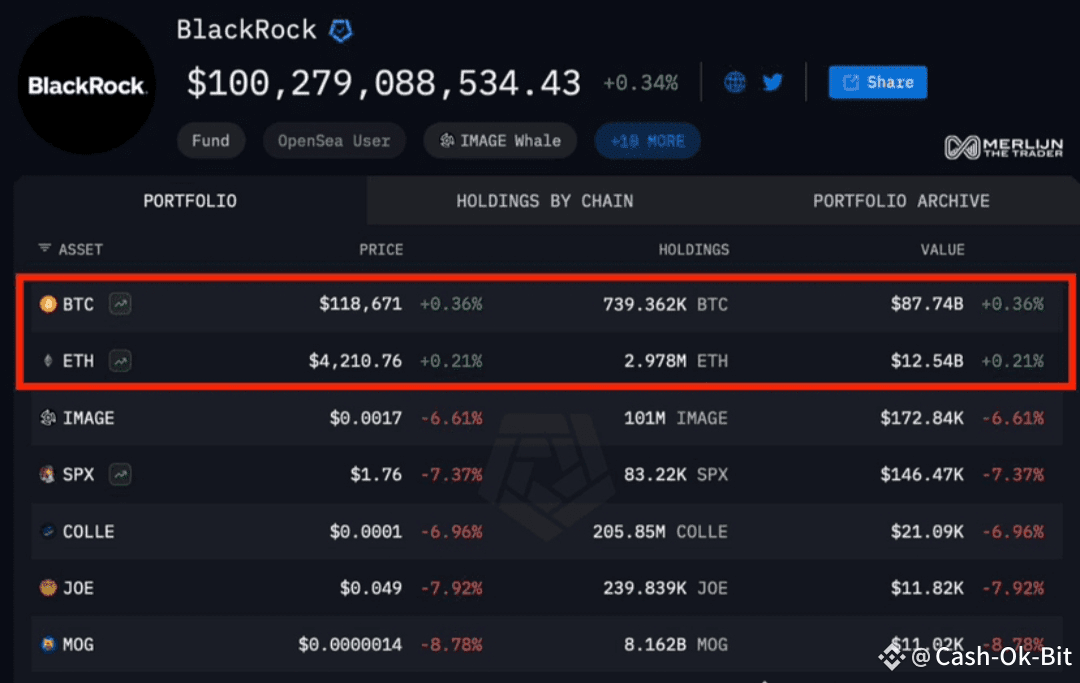This screenshot has width=1080, height=683.
Task: Click the 8.162B MOG holdings cell
Action: [x=676, y=644]
